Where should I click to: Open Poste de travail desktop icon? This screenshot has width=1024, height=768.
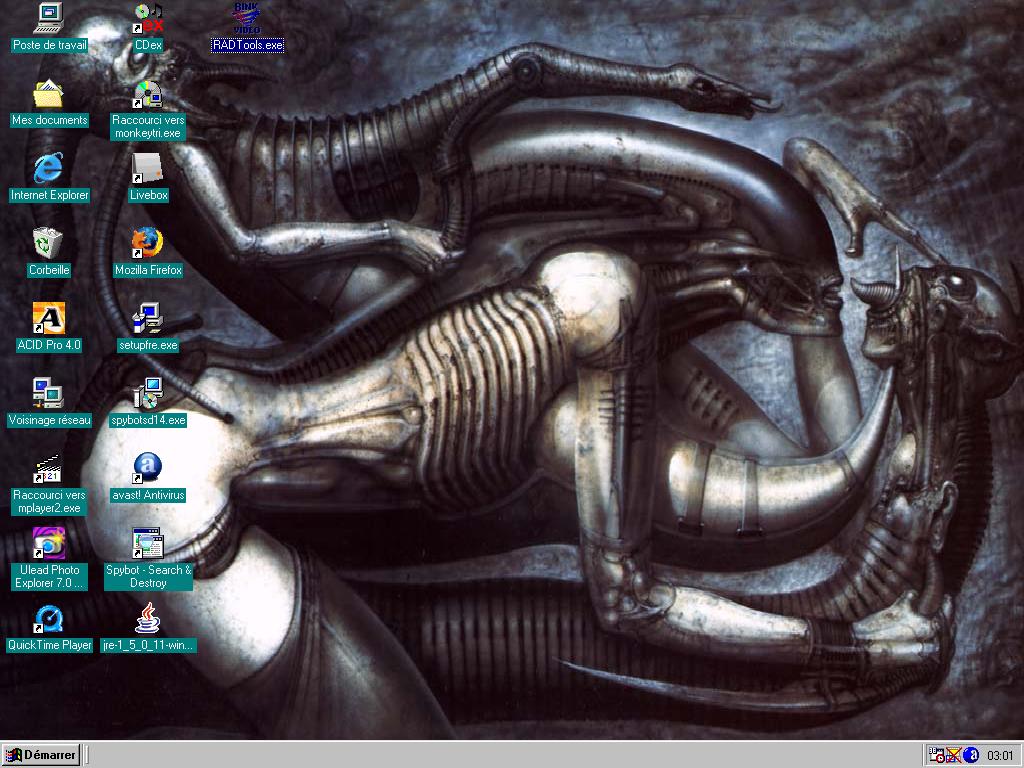coord(49,19)
